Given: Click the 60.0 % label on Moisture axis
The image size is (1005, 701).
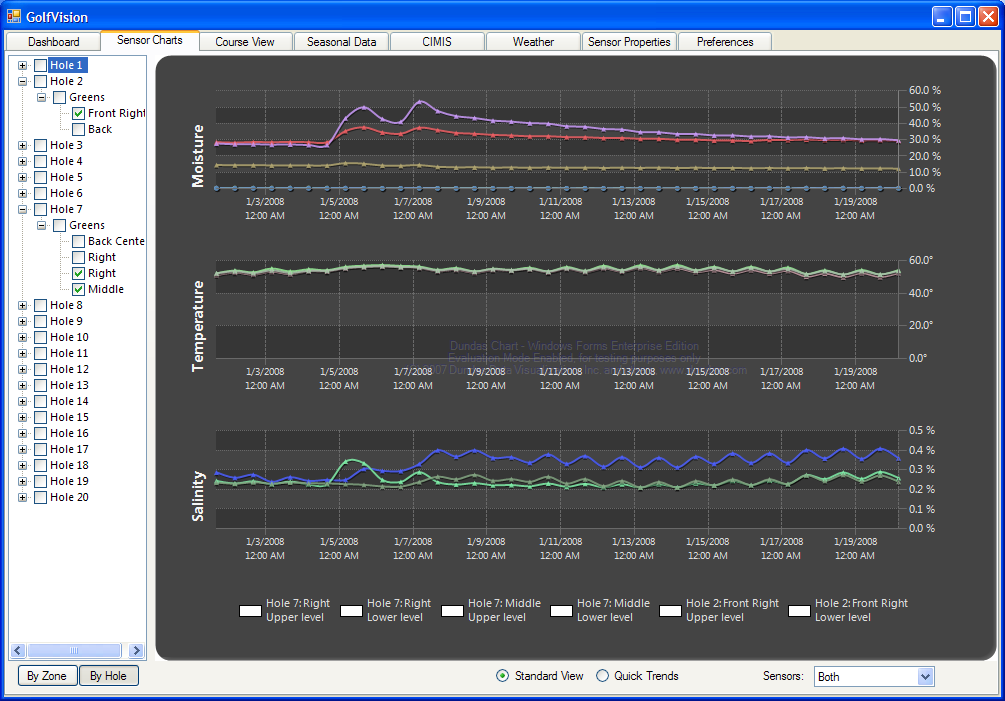Looking at the screenshot, I should tap(925, 90).
